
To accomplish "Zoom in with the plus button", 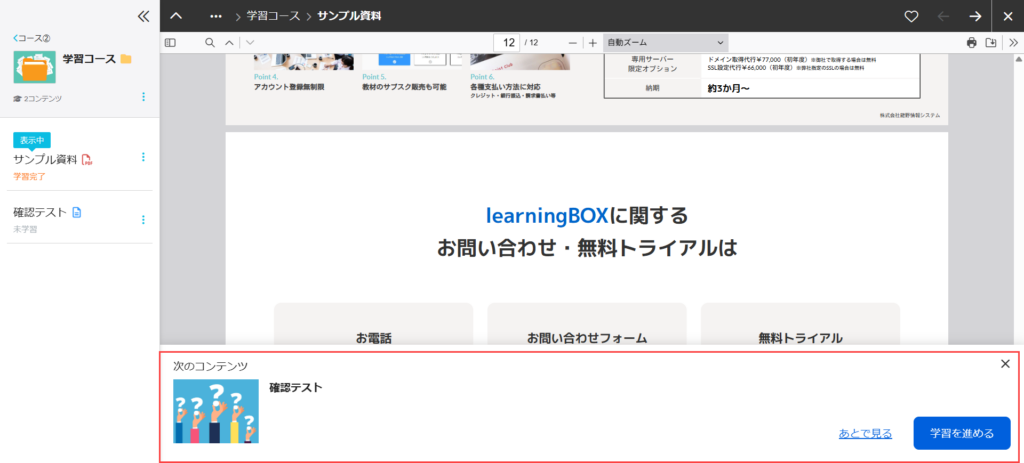I will pyautogui.click(x=592, y=42).
